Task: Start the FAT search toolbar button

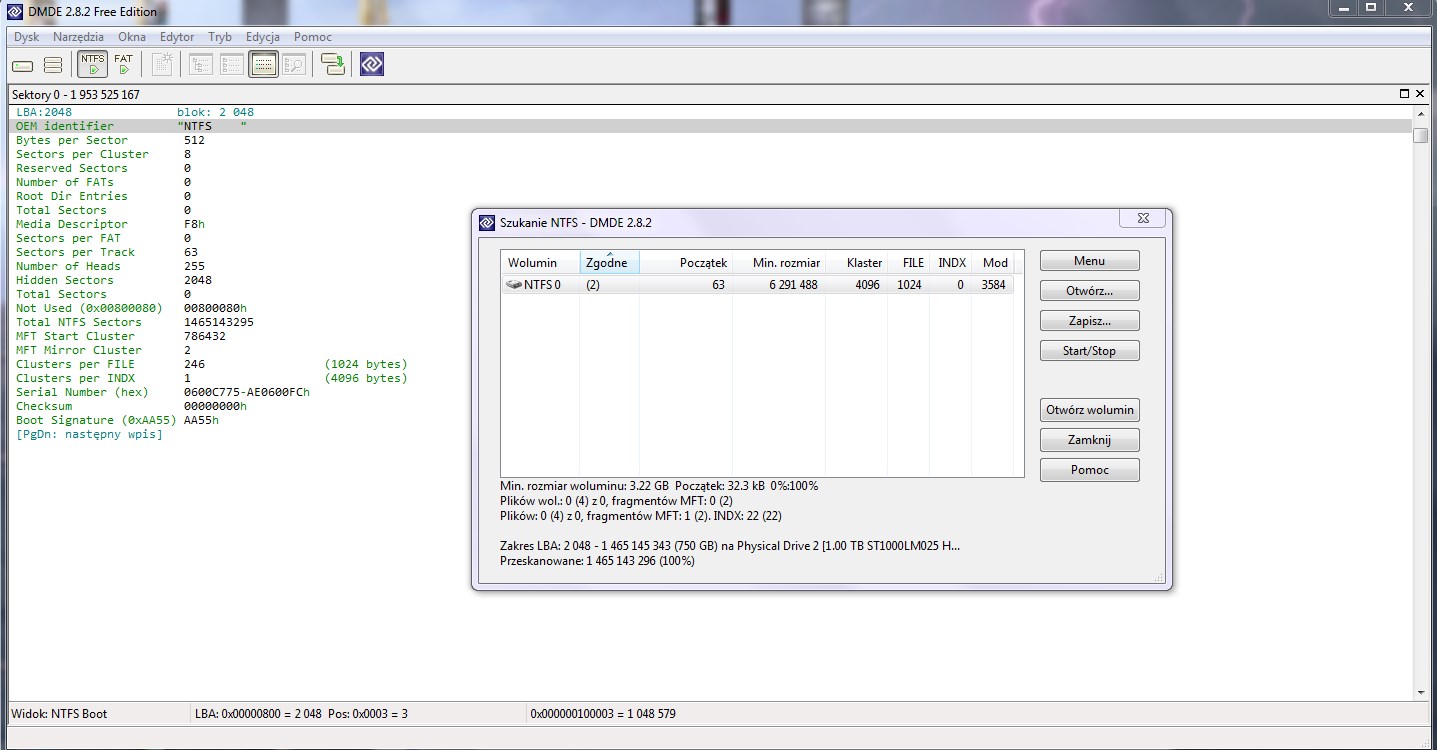Action: click(x=123, y=65)
